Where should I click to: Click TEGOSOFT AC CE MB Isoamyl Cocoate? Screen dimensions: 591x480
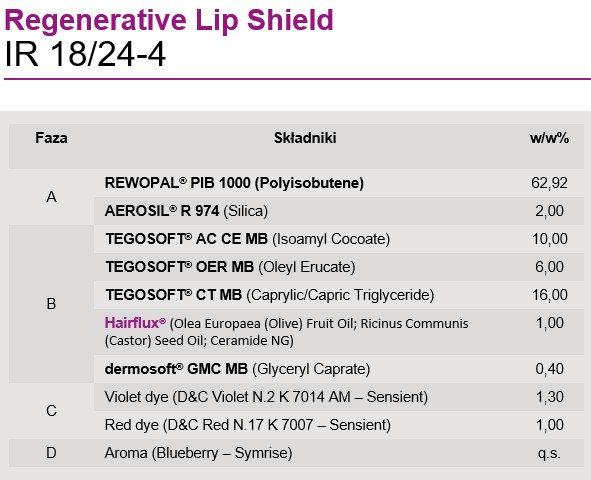point(248,239)
